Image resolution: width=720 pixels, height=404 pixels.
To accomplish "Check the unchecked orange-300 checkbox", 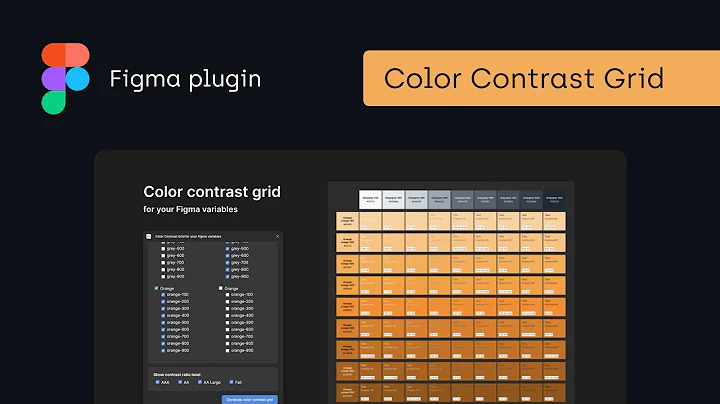I will point(227,309).
